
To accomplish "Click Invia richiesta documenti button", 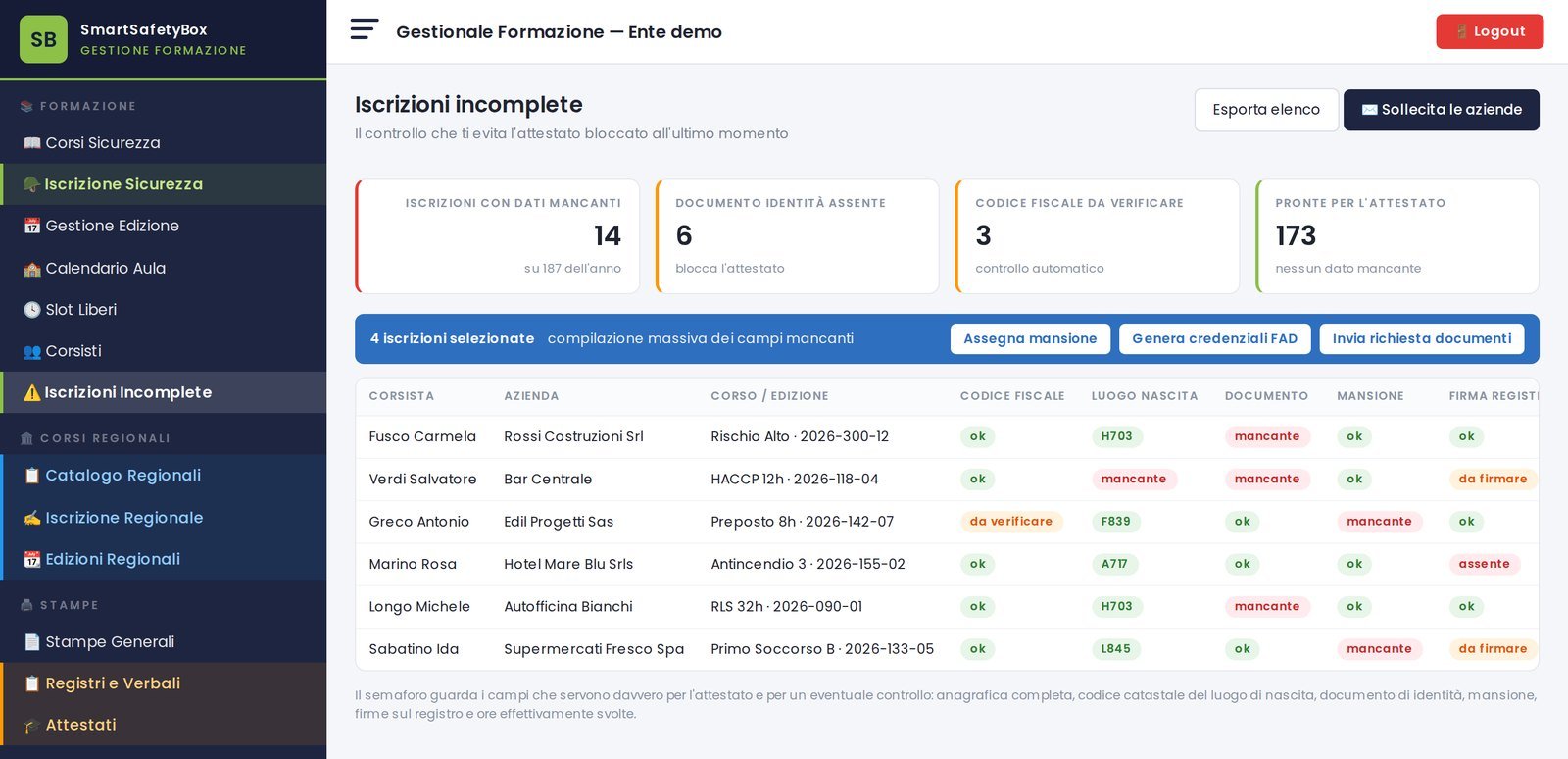I will click(x=1422, y=338).
